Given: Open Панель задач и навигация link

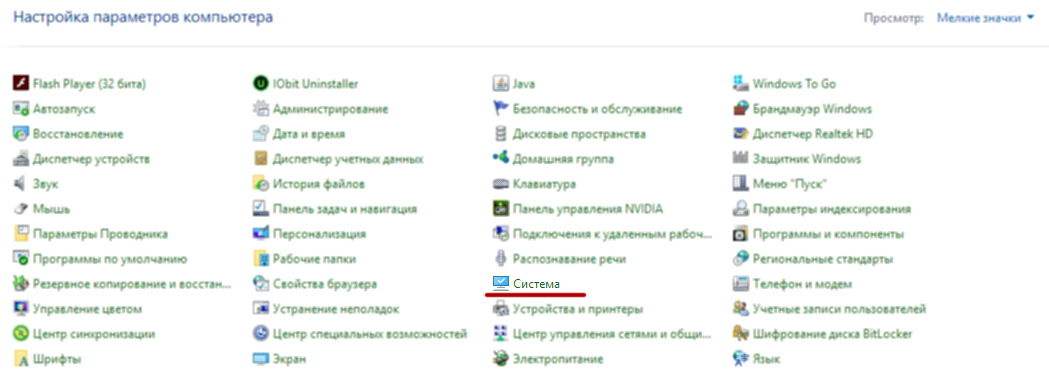Looking at the screenshot, I should point(345,210).
